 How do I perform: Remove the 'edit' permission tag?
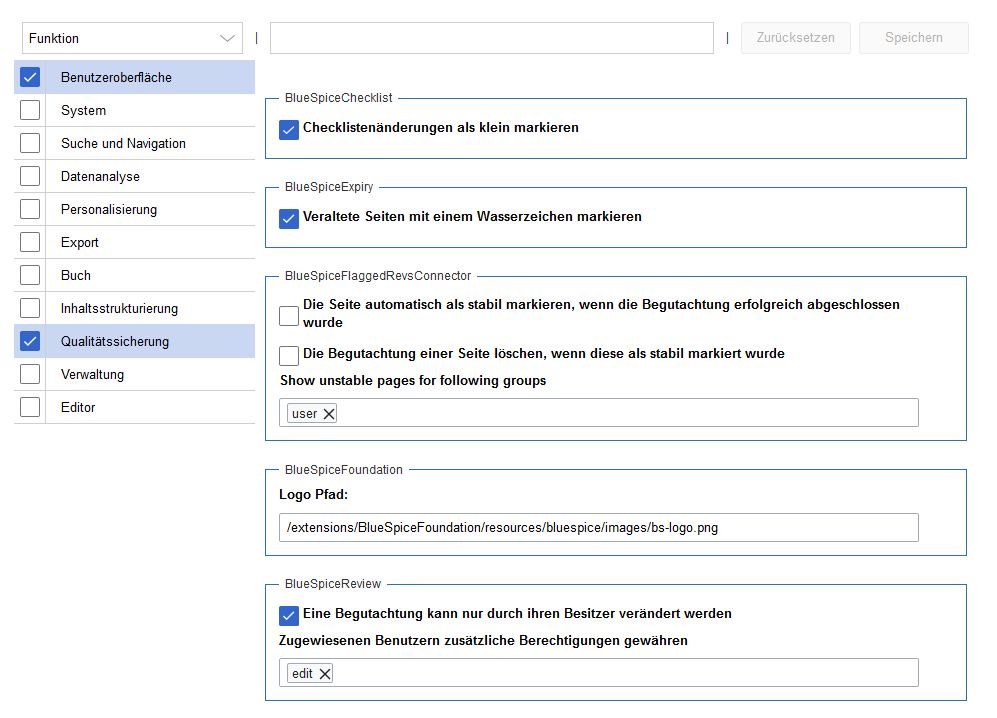[x=325, y=673]
